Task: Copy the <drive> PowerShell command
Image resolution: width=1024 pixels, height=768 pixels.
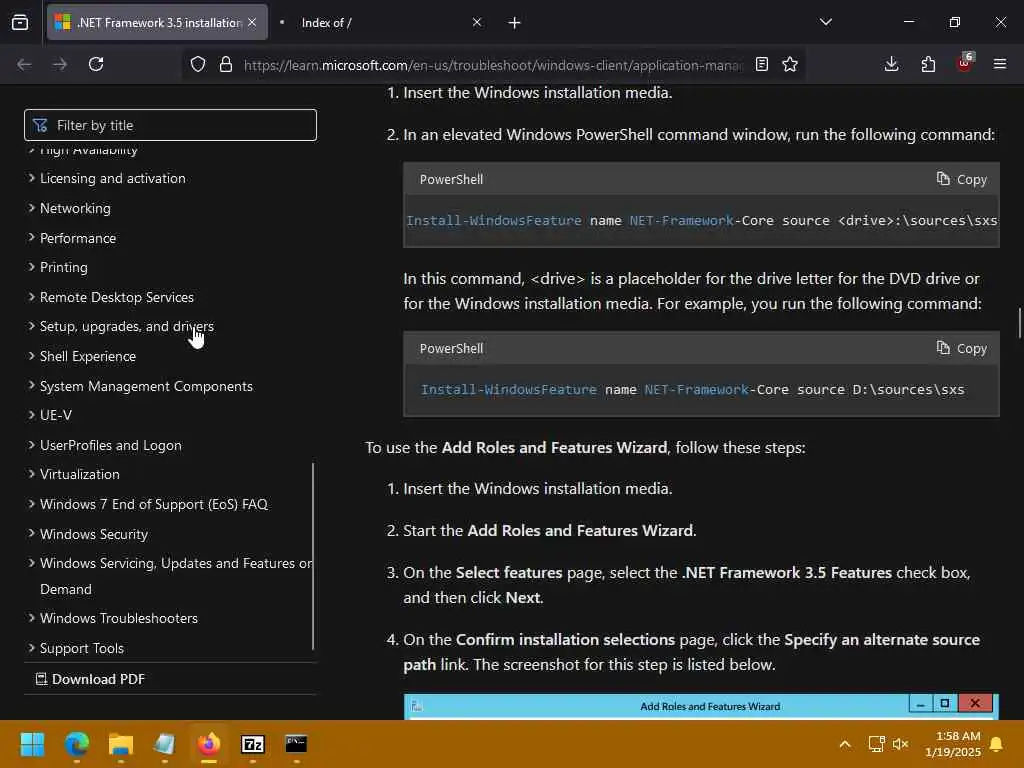Action: [961, 179]
